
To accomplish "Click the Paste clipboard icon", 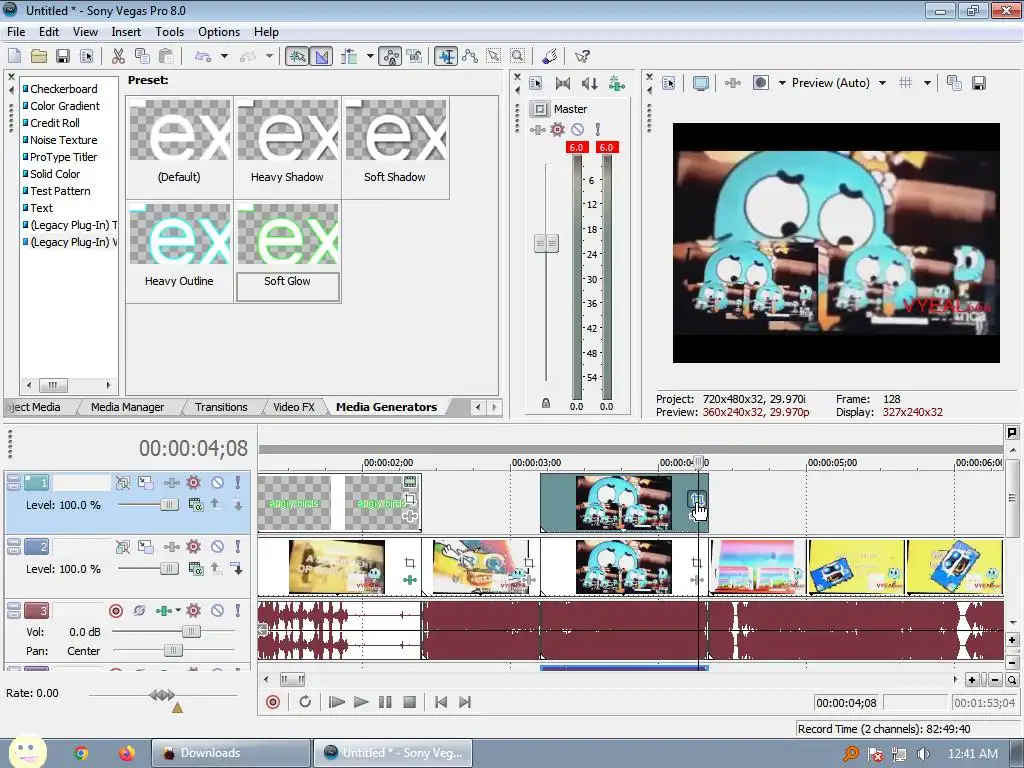I will (166, 56).
